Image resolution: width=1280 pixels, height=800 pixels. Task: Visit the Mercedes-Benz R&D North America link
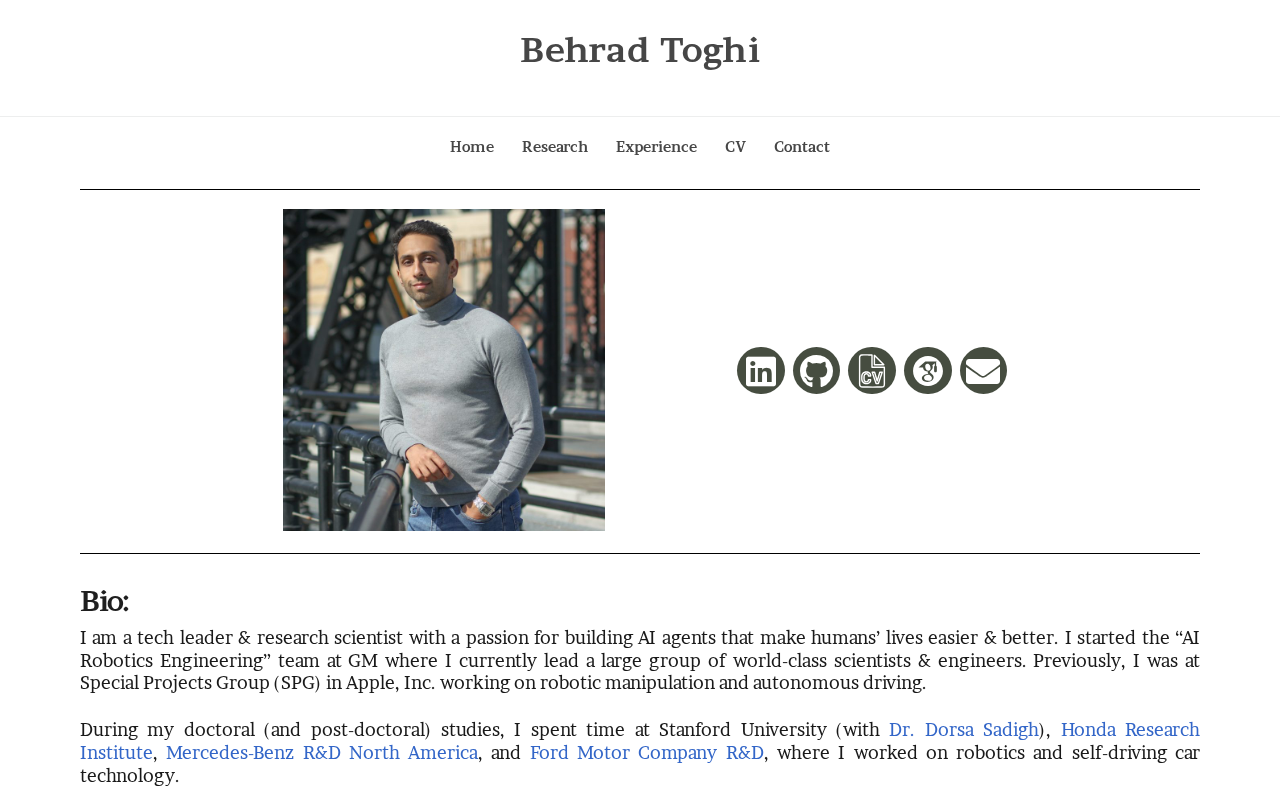[322, 753]
